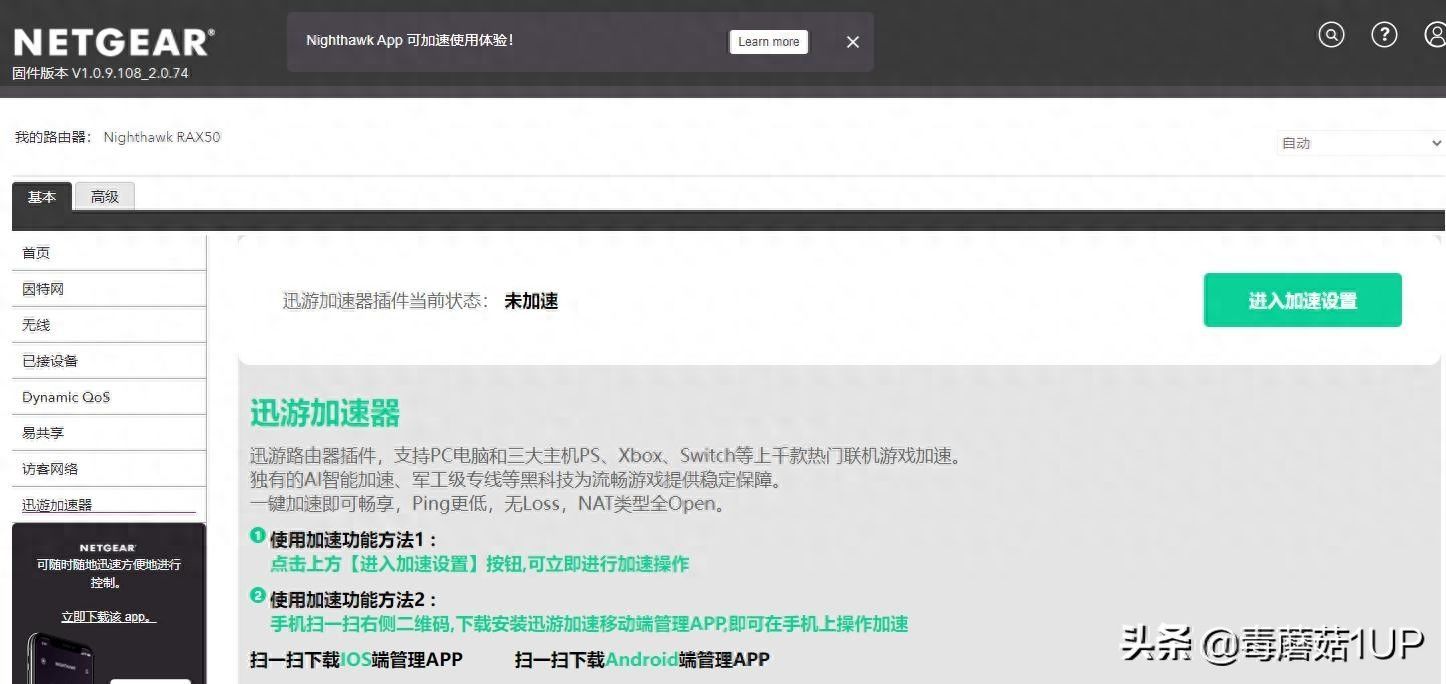Open 因特网 settings from sidebar
Image resolution: width=1446 pixels, height=684 pixels.
coord(40,288)
